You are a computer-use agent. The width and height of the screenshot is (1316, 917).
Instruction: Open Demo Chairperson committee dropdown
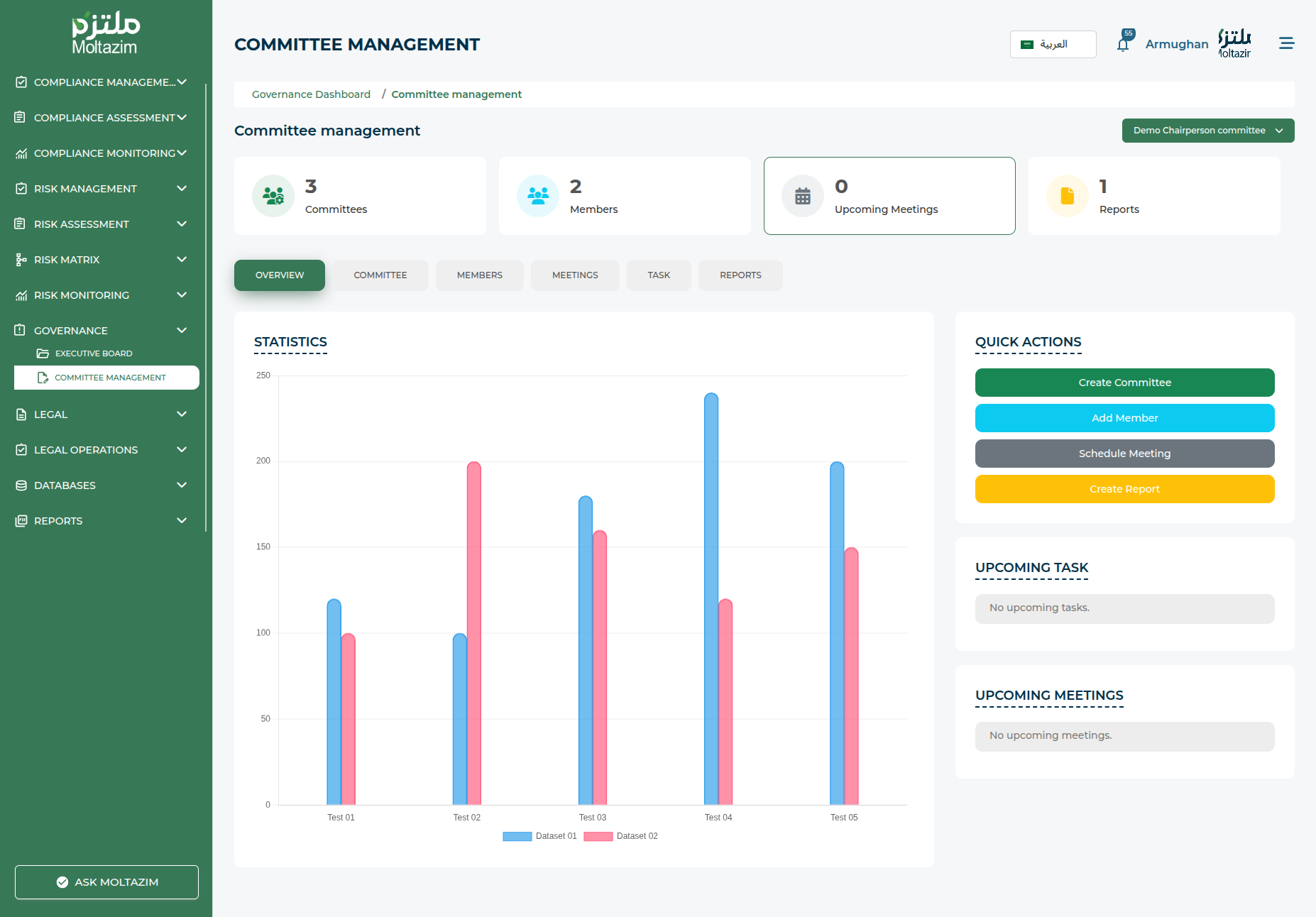[1207, 131]
